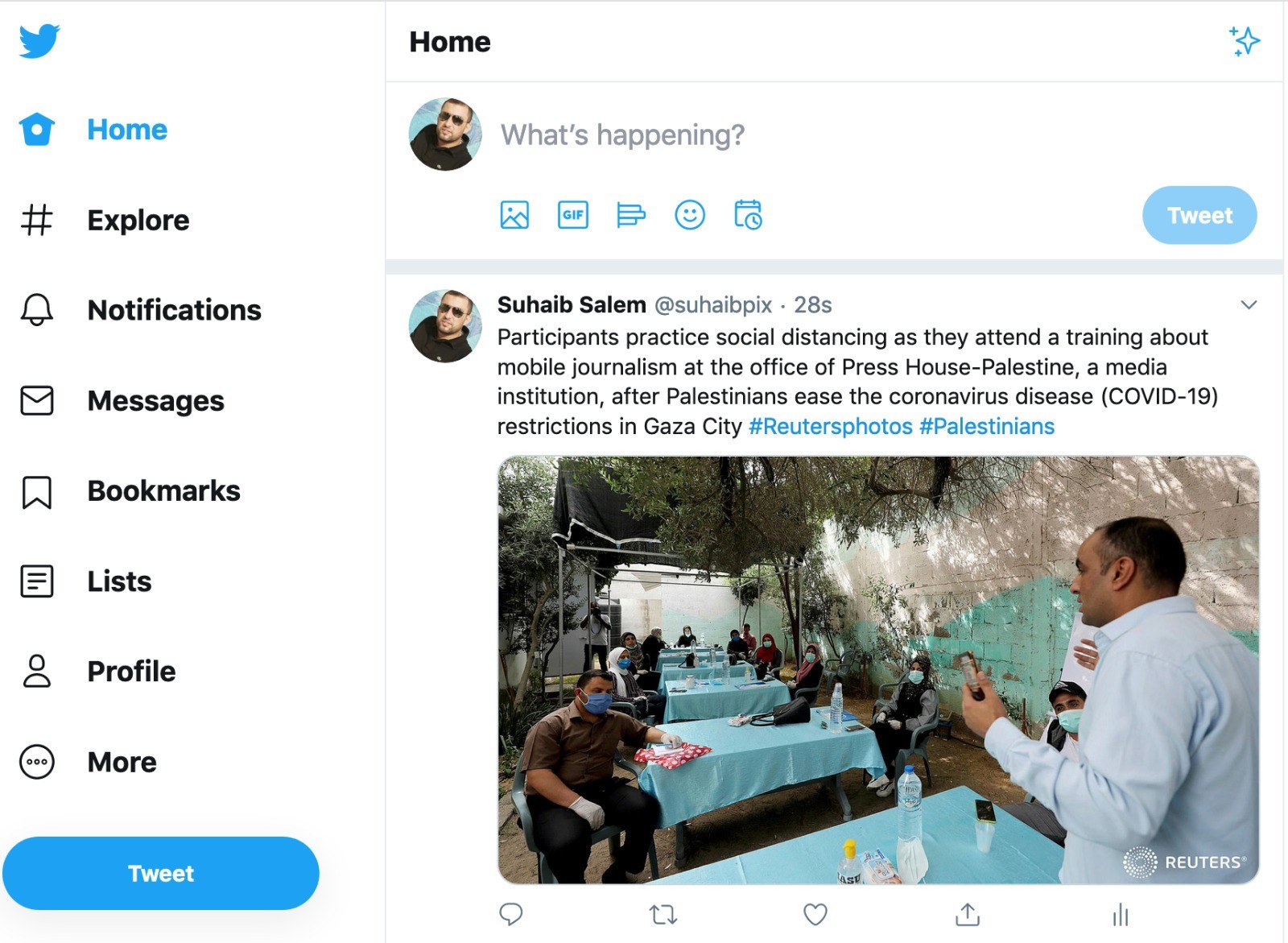Viewport: 1288px width, 943px height.
Task: Open the emoji picker
Action: click(689, 215)
